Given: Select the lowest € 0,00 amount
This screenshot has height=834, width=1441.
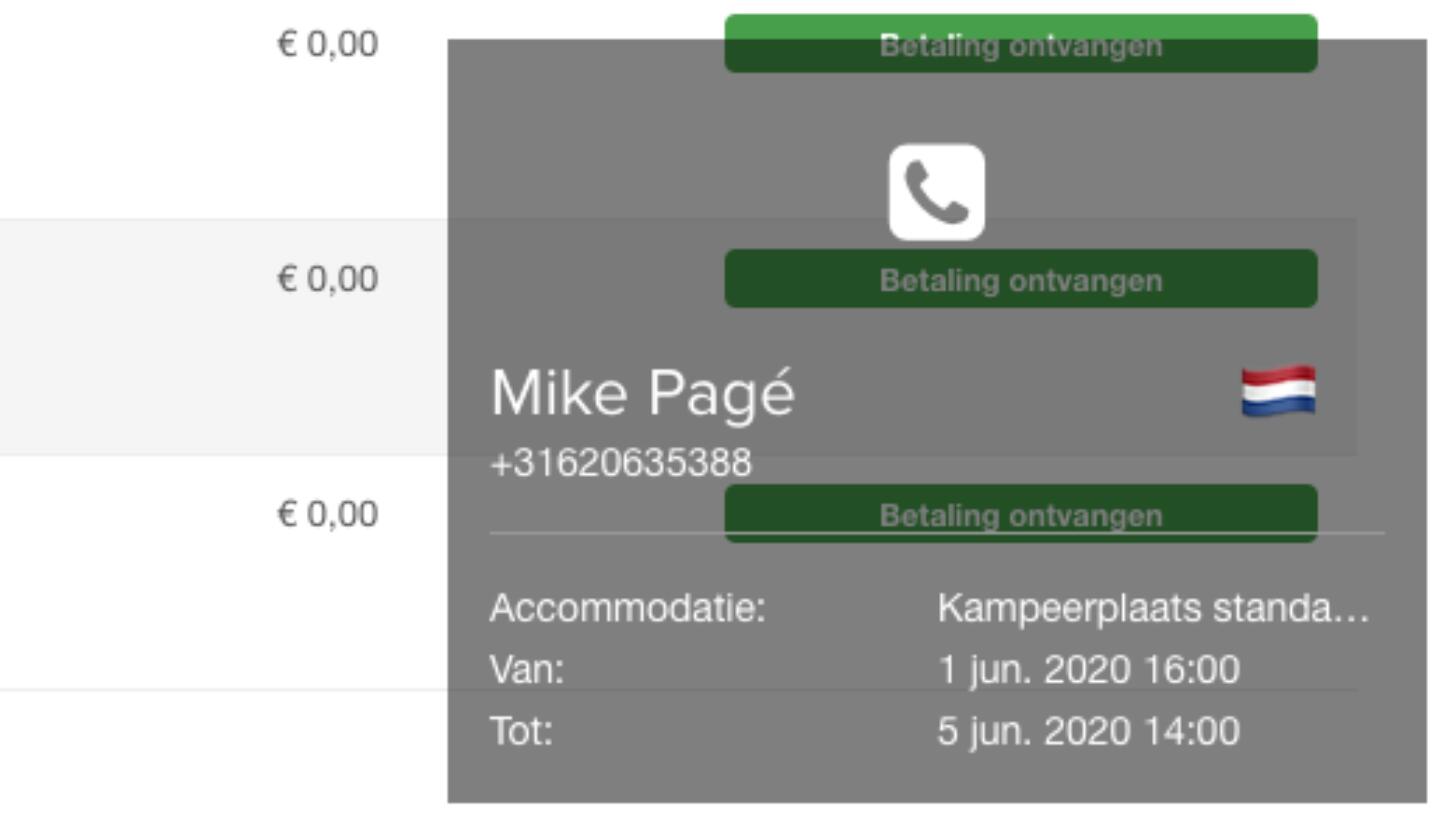Looking at the screenshot, I should pyautogui.click(x=327, y=514).
